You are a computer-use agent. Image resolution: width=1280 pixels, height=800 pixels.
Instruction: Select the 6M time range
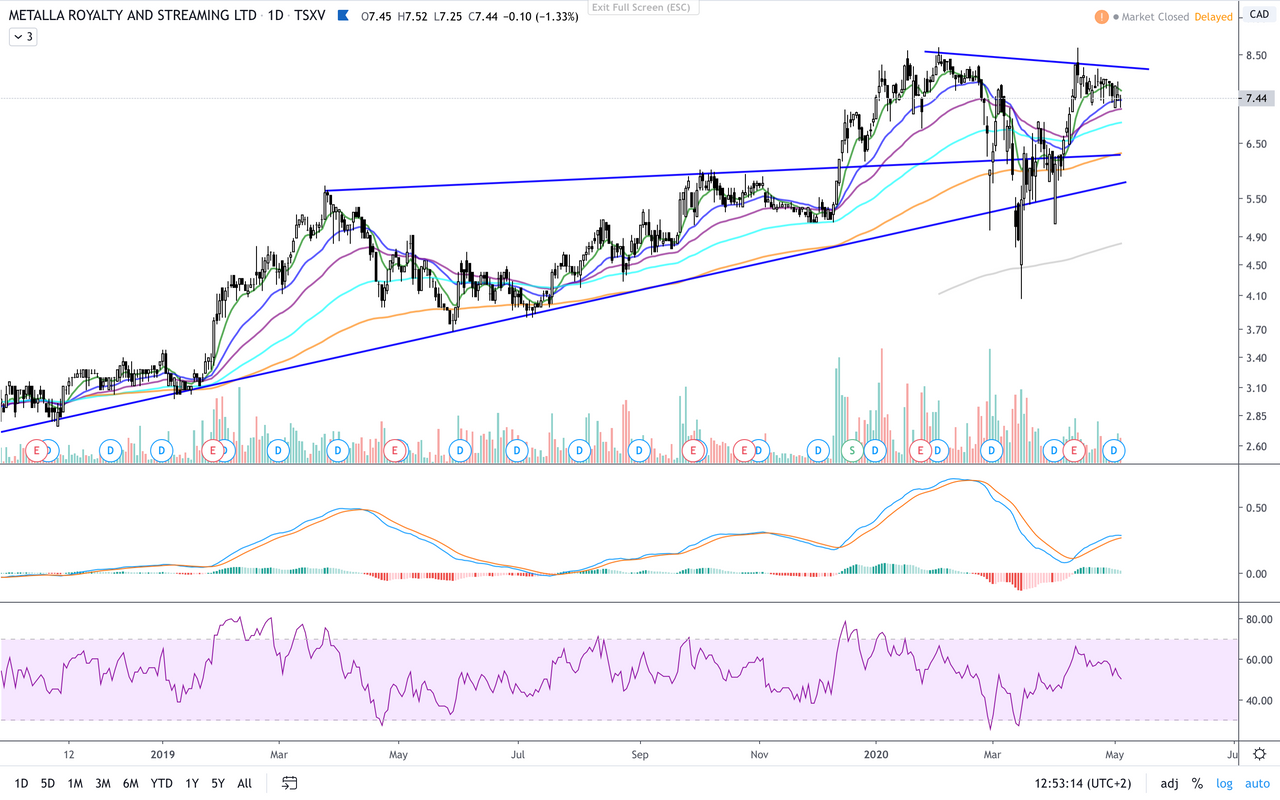pos(130,784)
